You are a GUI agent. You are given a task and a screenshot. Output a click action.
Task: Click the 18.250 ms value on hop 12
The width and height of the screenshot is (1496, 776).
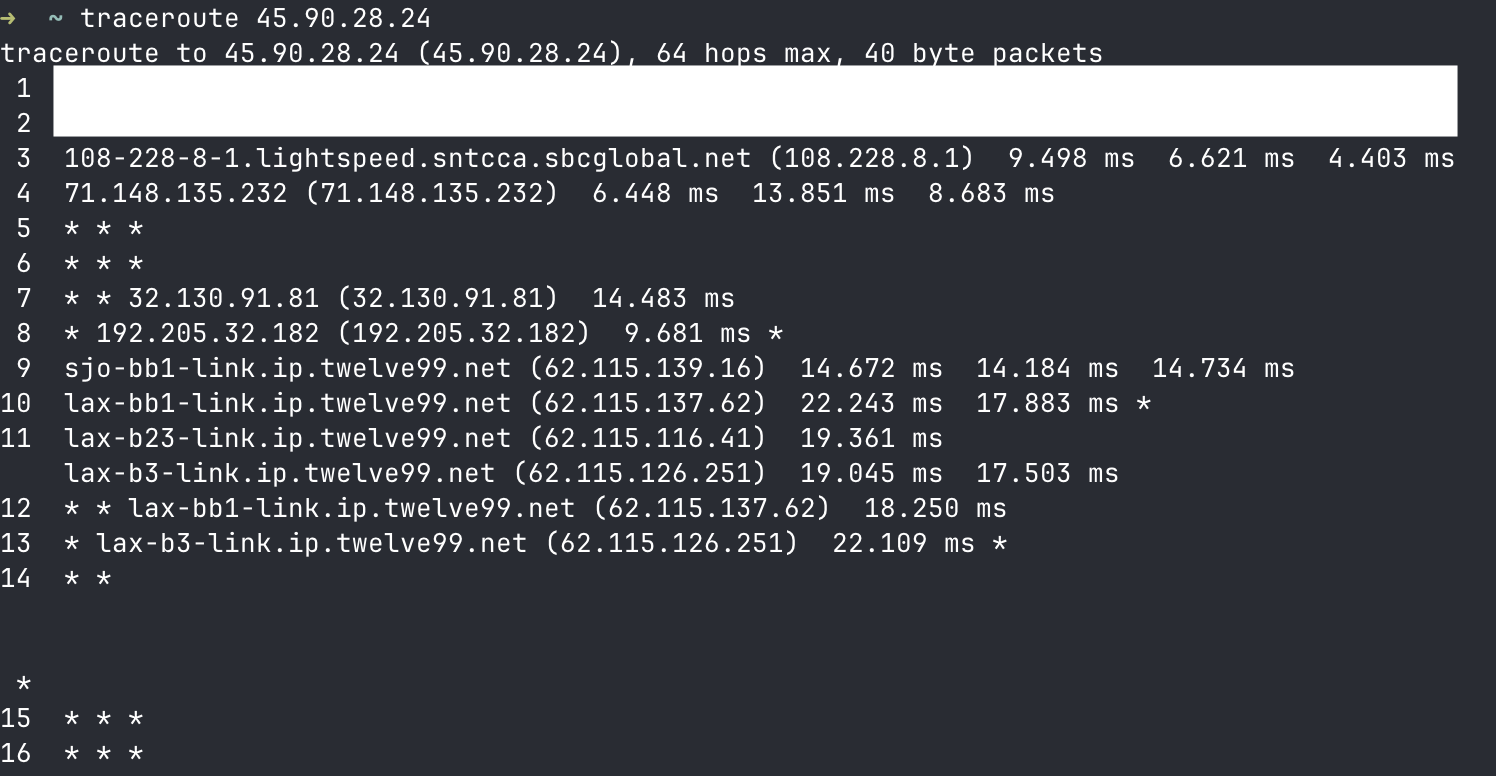pos(934,508)
